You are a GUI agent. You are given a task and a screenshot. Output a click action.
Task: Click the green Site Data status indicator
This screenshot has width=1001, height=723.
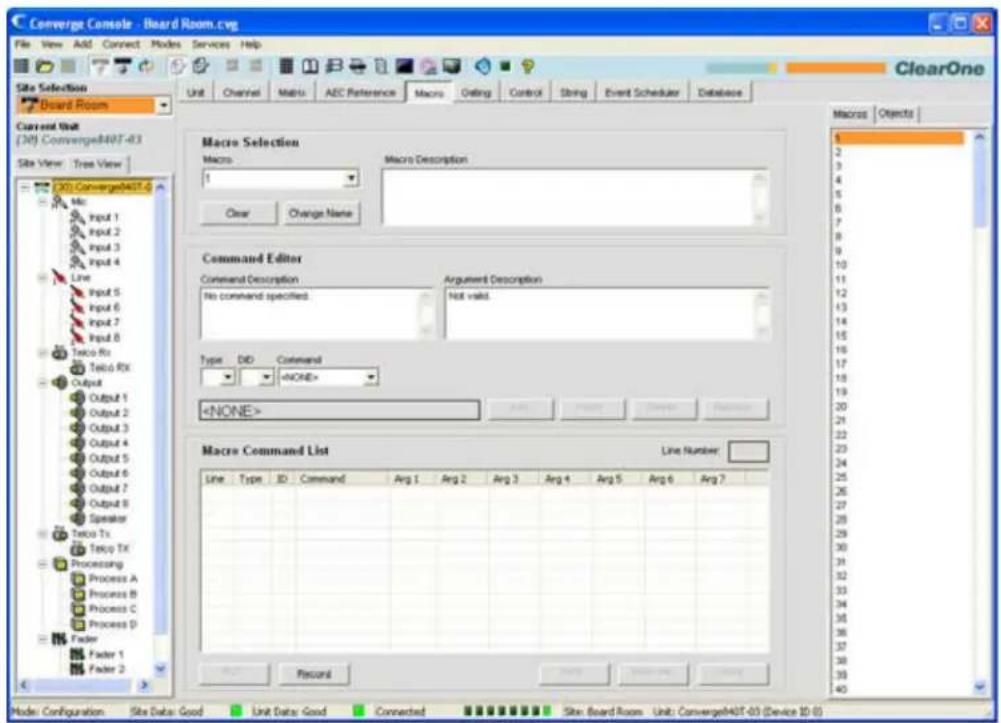(x=236, y=710)
